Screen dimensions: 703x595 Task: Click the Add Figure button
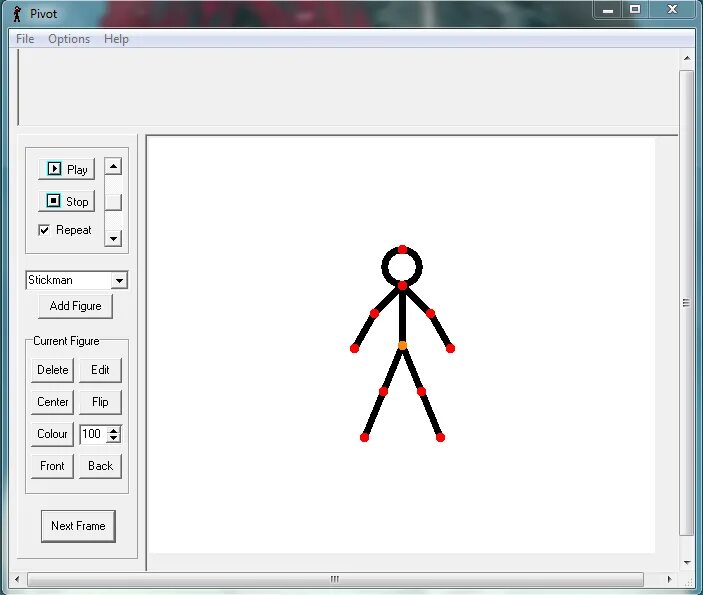[x=75, y=306]
